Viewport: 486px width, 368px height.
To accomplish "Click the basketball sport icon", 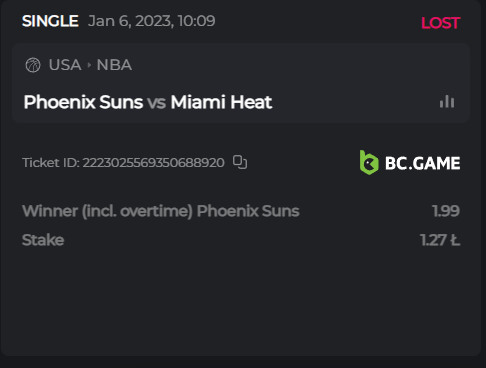I will (x=33, y=65).
